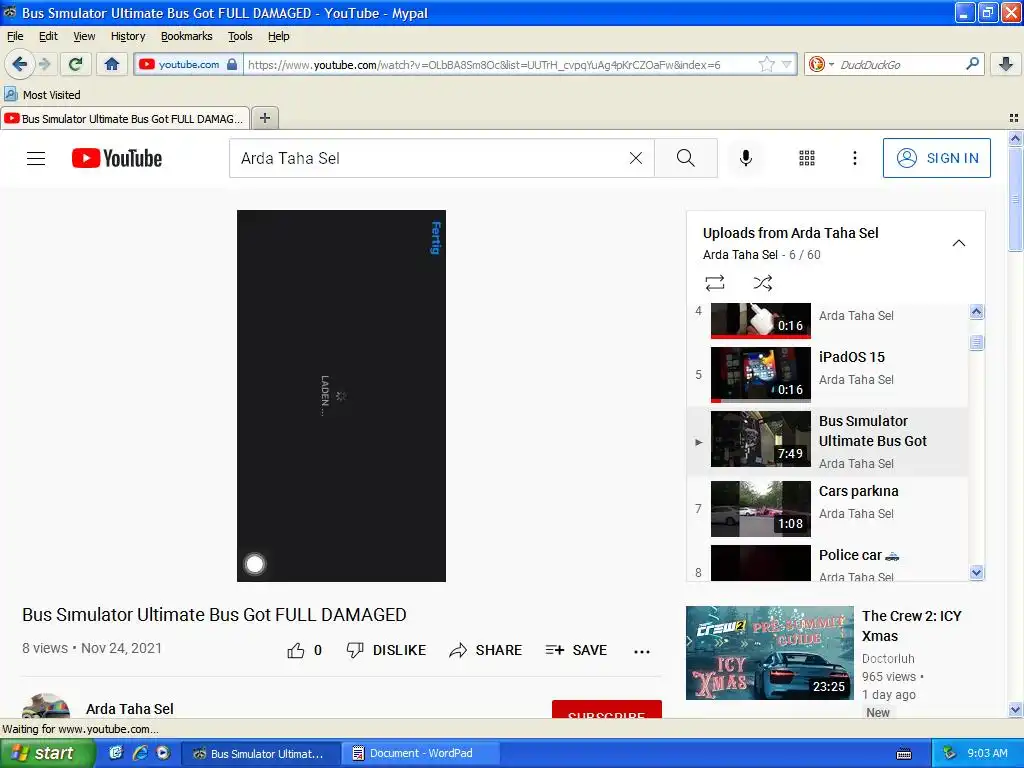Select Bus Simulator Ultimate Bus Got playlist item

coord(827,441)
